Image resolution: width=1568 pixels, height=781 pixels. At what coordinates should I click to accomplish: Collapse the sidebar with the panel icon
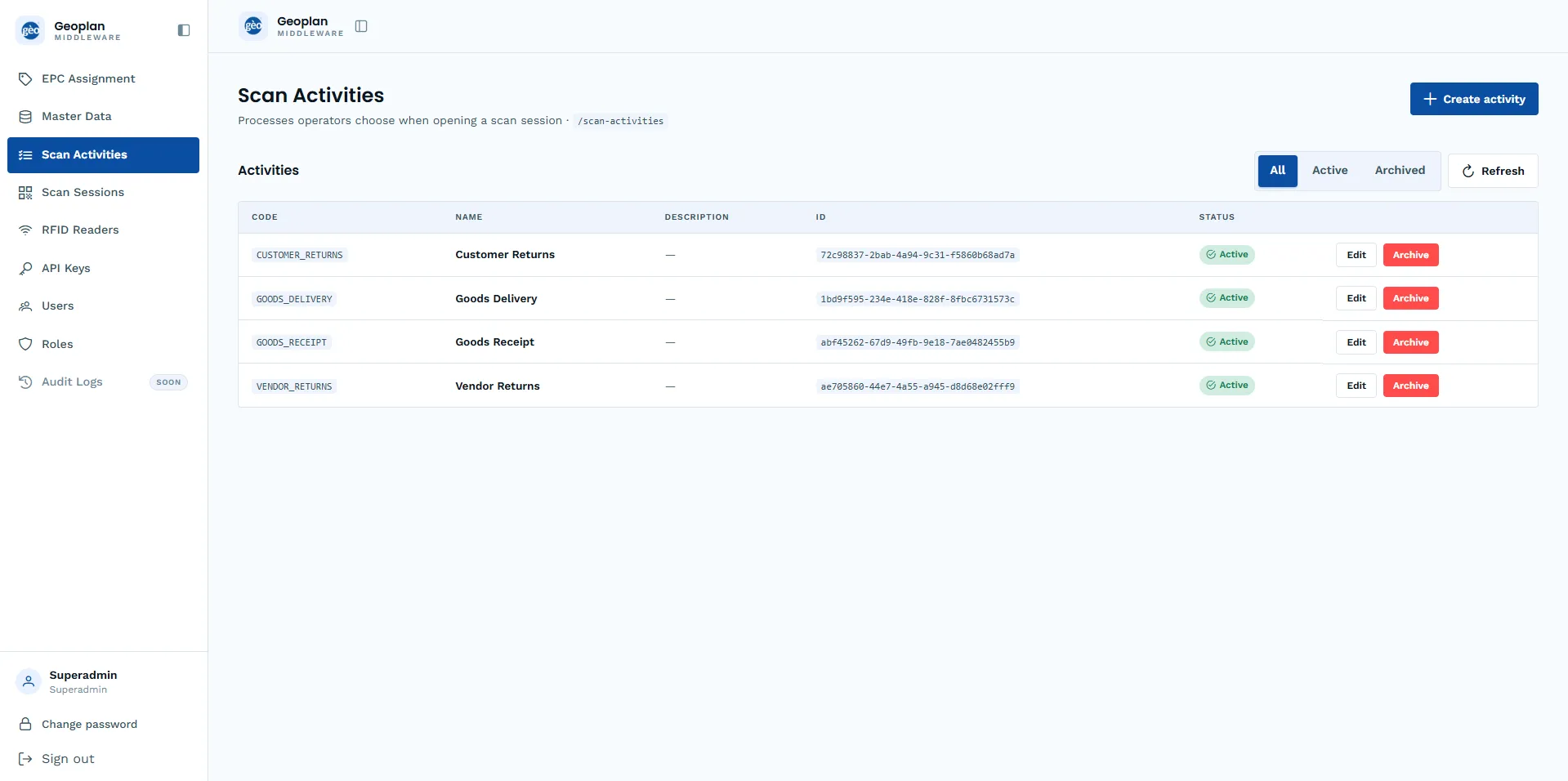click(184, 30)
